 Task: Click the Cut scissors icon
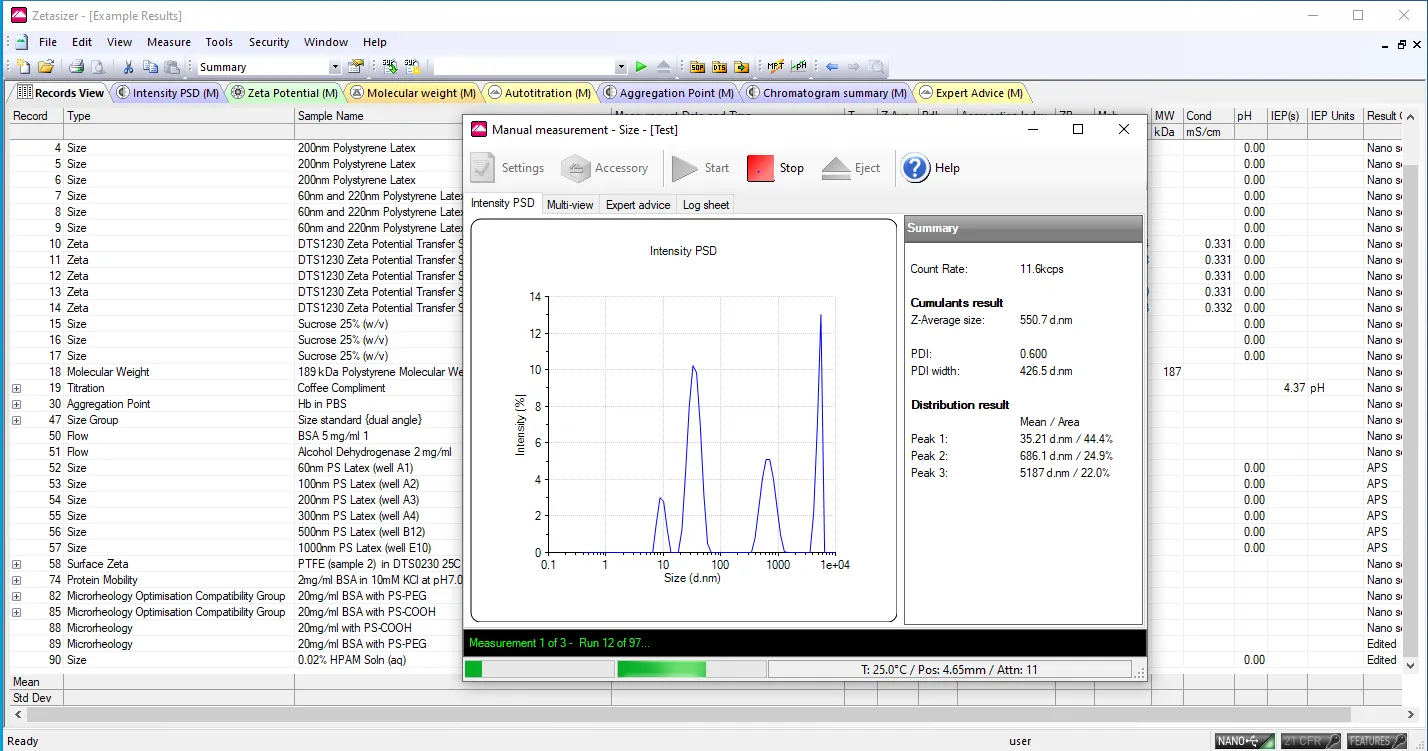pyautogui.click(x=128, y=67)
